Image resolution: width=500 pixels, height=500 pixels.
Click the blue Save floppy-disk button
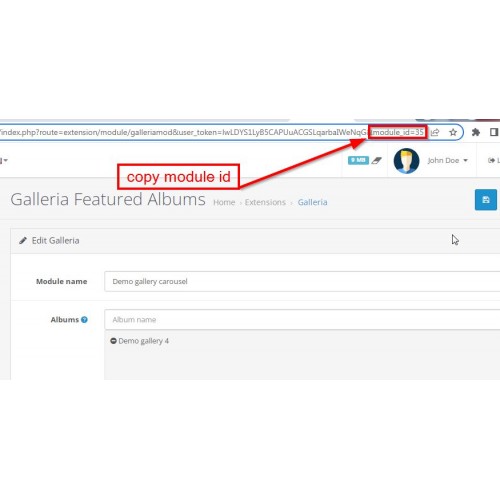pos(486,200)
